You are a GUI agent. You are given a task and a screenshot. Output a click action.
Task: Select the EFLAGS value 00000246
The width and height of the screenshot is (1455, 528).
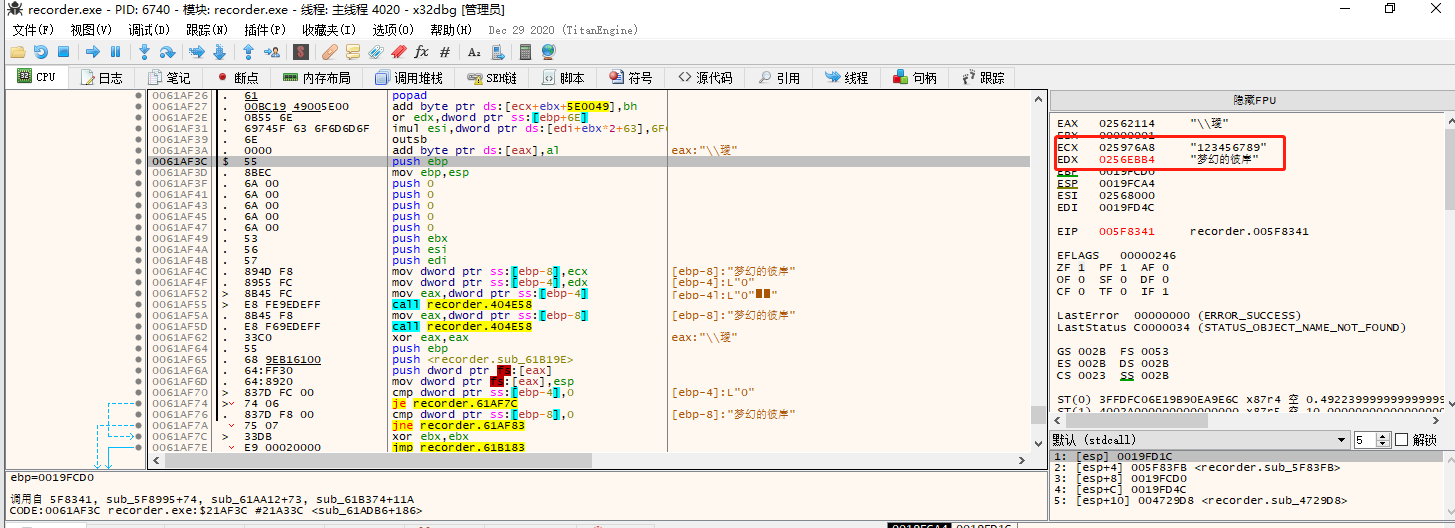[x=1148, y=255]
